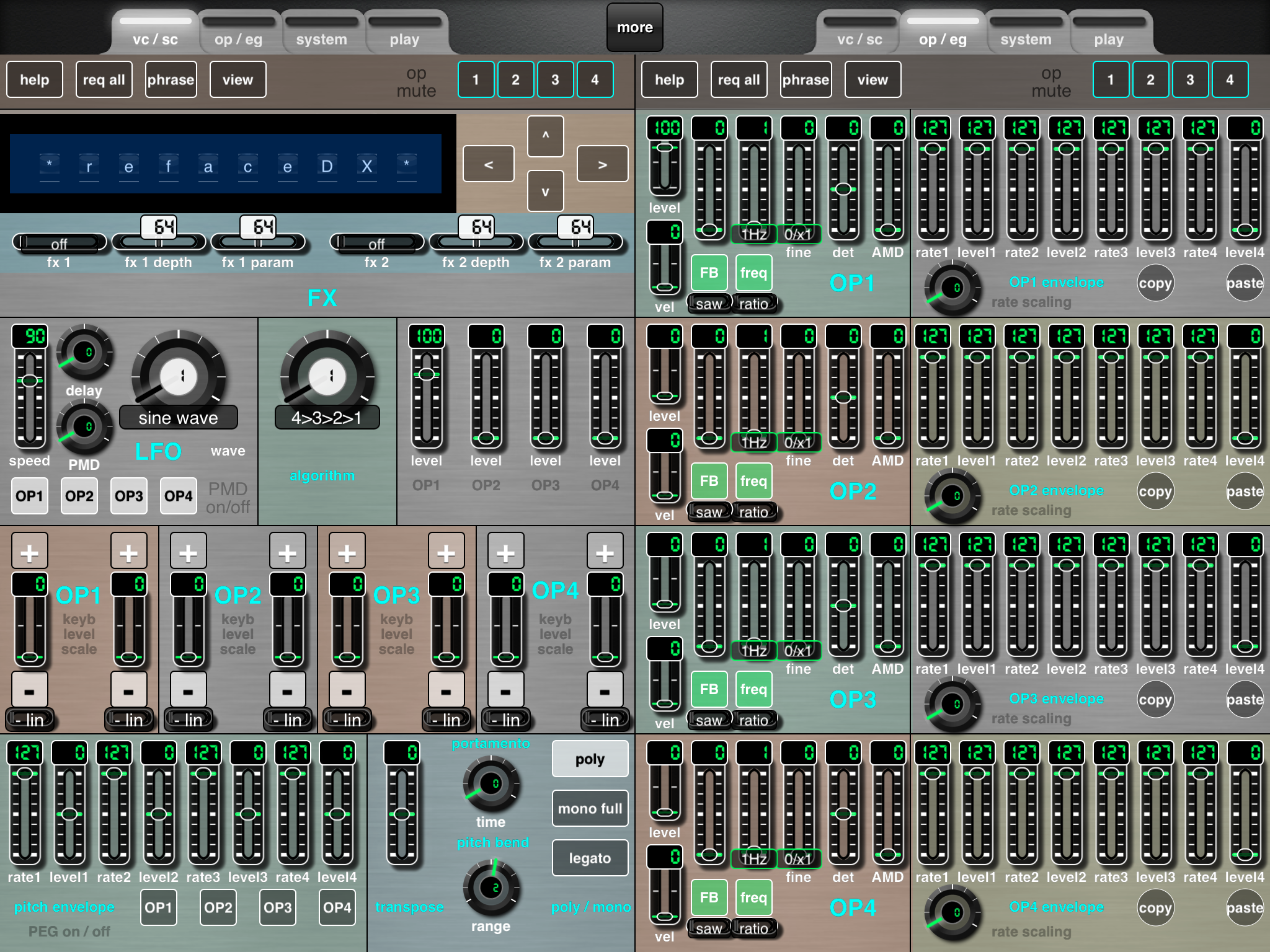This screenshot has width=1270, height=952.
Task: Click the OP3 left keyb scale minus button
Action: click(347, 689)
